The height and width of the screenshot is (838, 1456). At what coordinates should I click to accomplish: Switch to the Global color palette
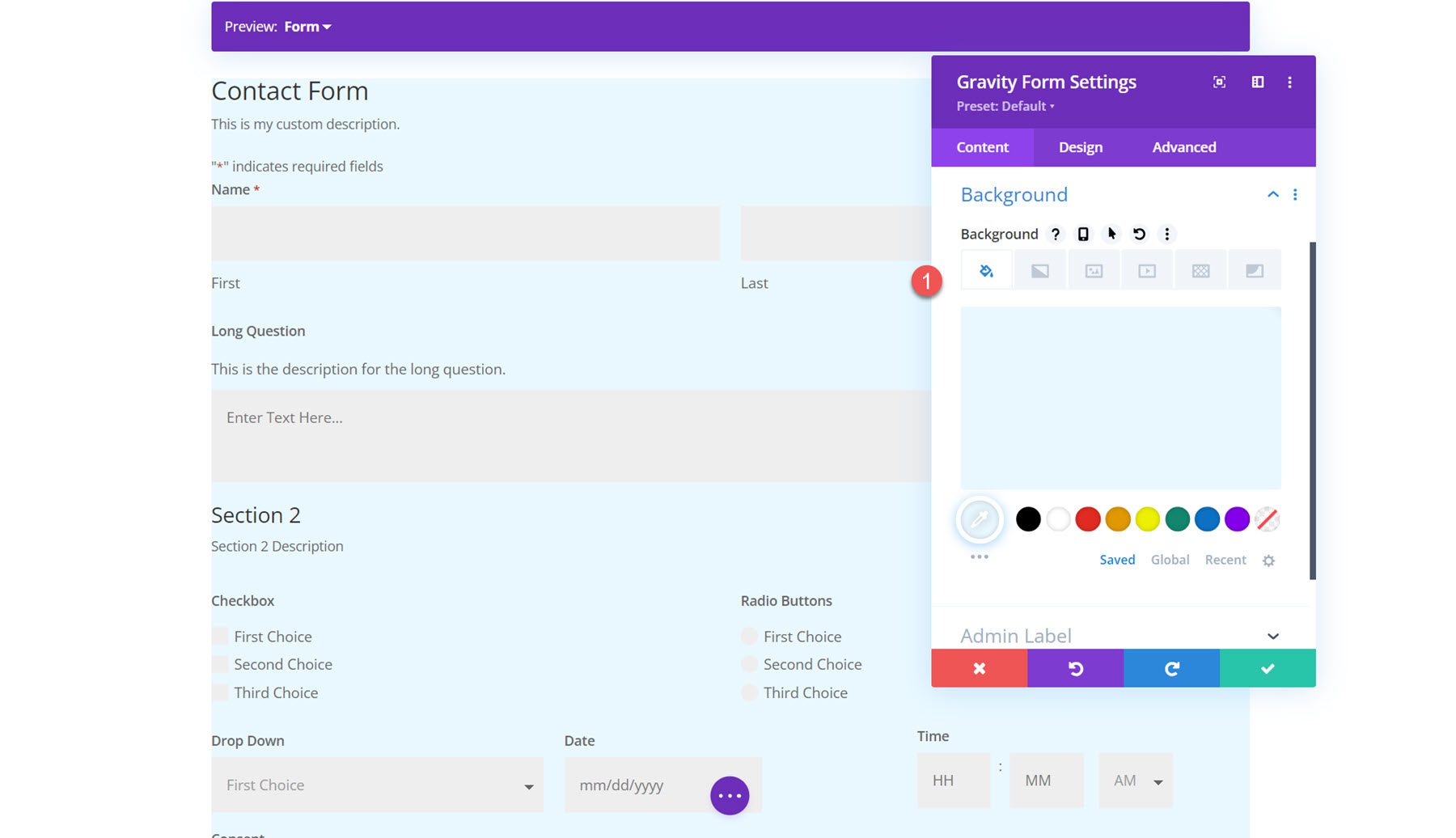[1170, 559]
